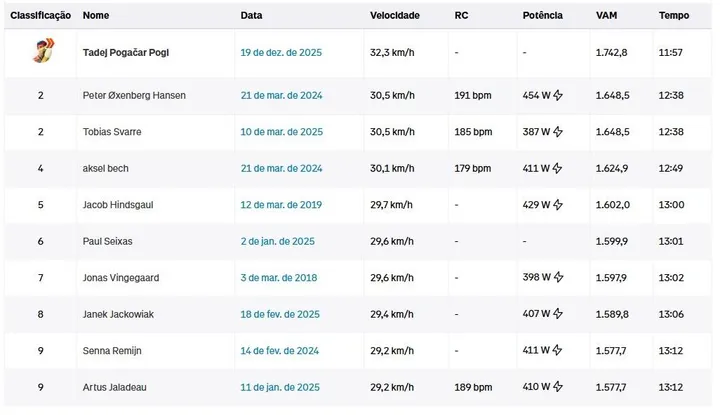The height and width of the screenshot is (415, 720).
Task: Open the 18 de fev. de 2025 activity link
Action: click(x=280, y=314)
